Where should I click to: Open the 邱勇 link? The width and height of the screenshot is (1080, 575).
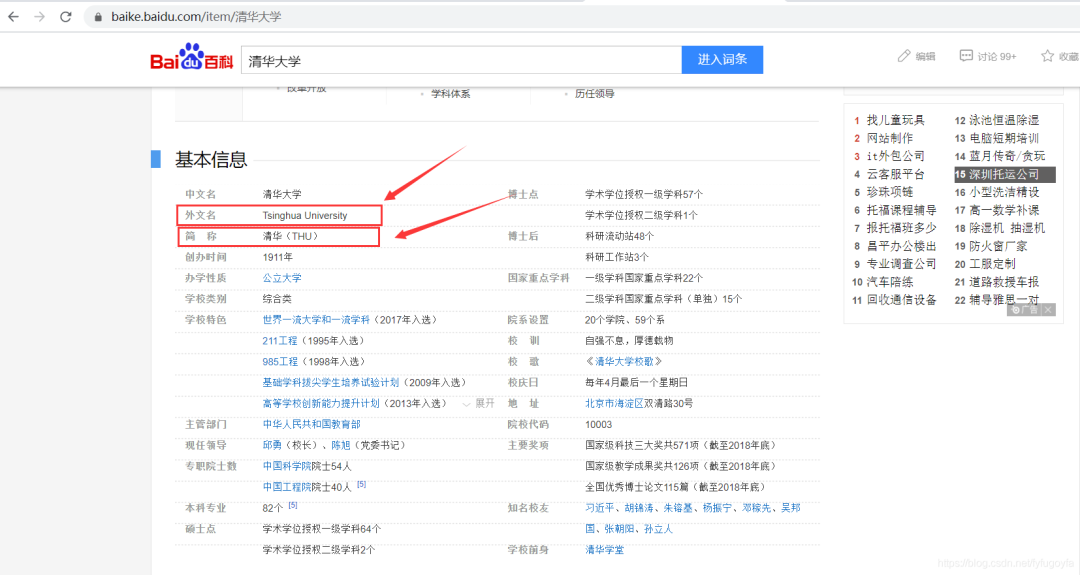click(272, 446)
